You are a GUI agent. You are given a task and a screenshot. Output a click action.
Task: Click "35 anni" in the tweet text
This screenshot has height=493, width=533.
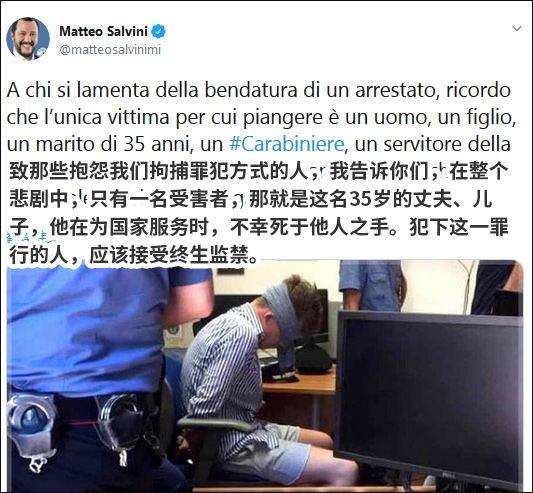[156, 144]
